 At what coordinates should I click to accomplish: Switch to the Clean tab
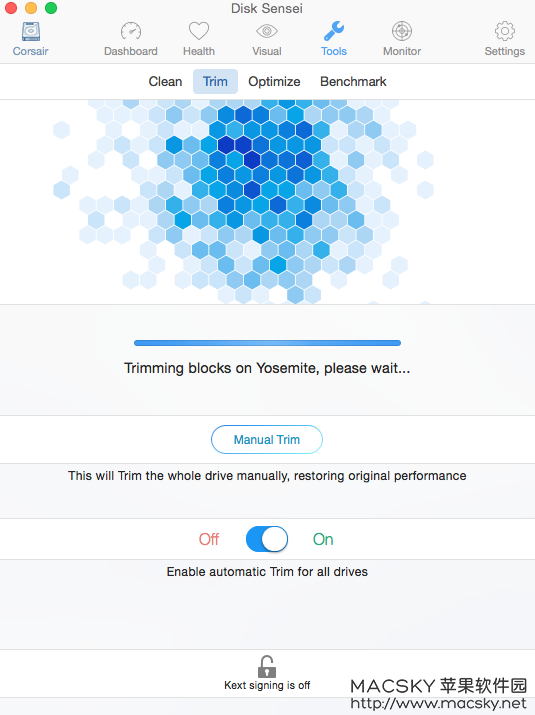(x=165, y=82)
